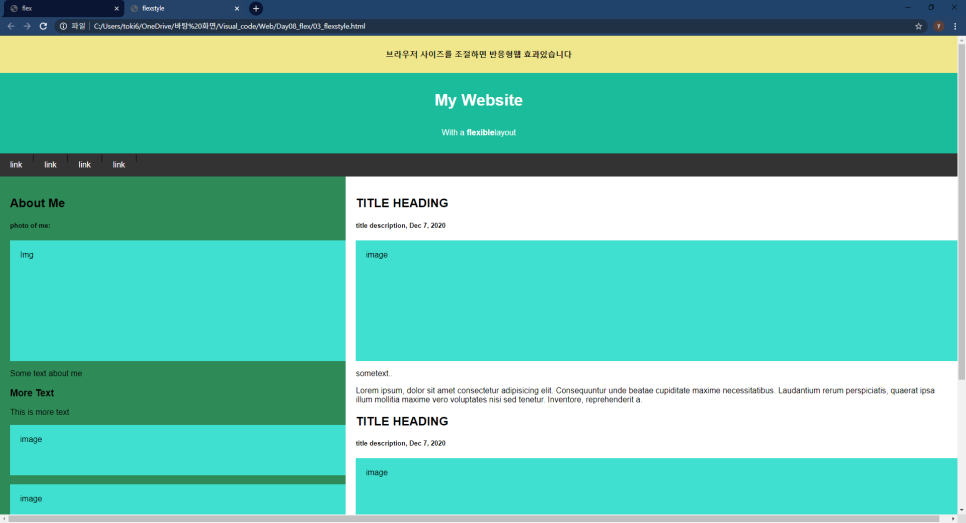Click the third 'link' in navbar

84,164
